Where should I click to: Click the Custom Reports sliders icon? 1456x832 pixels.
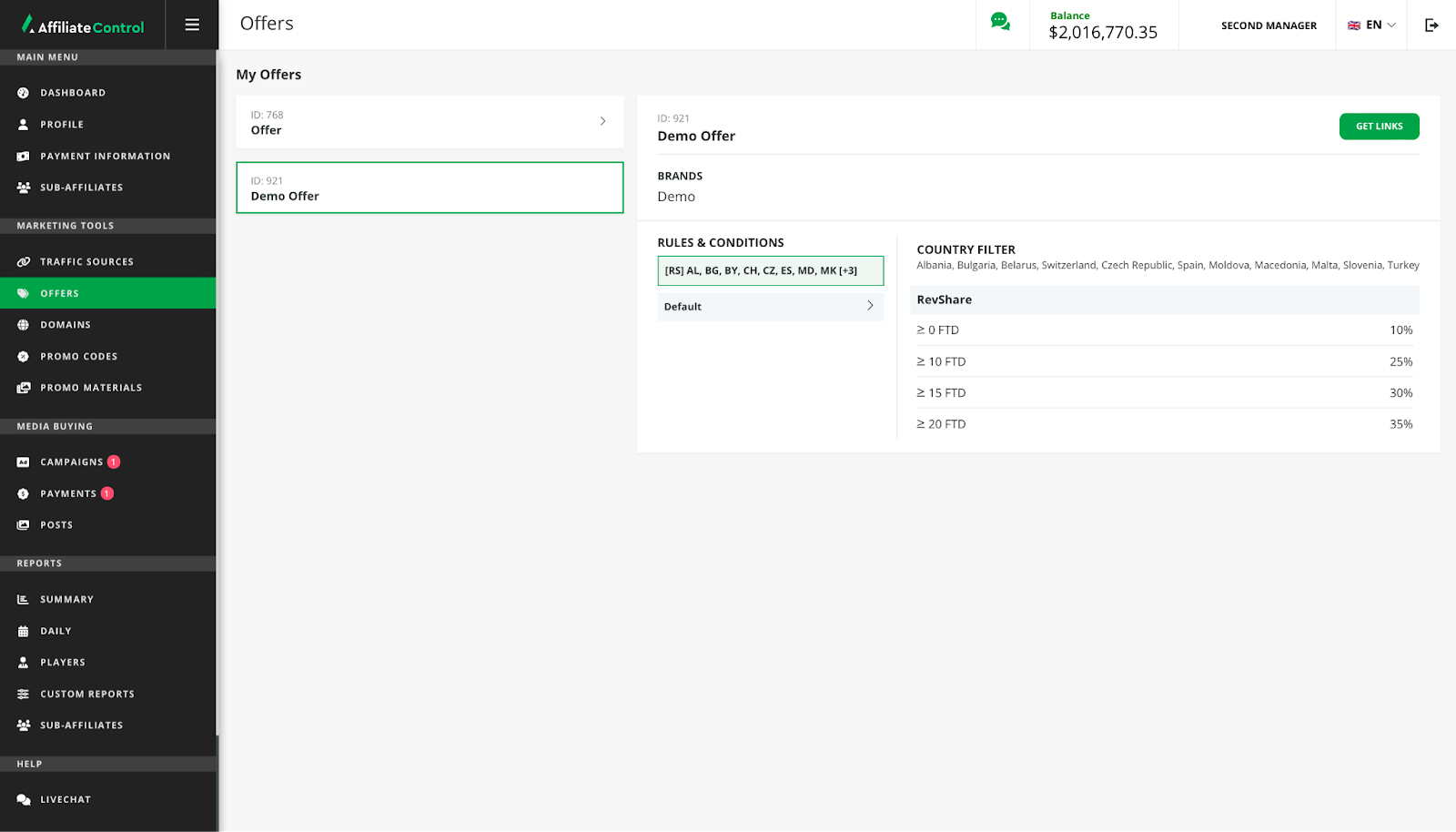click(x=24, y=695)
